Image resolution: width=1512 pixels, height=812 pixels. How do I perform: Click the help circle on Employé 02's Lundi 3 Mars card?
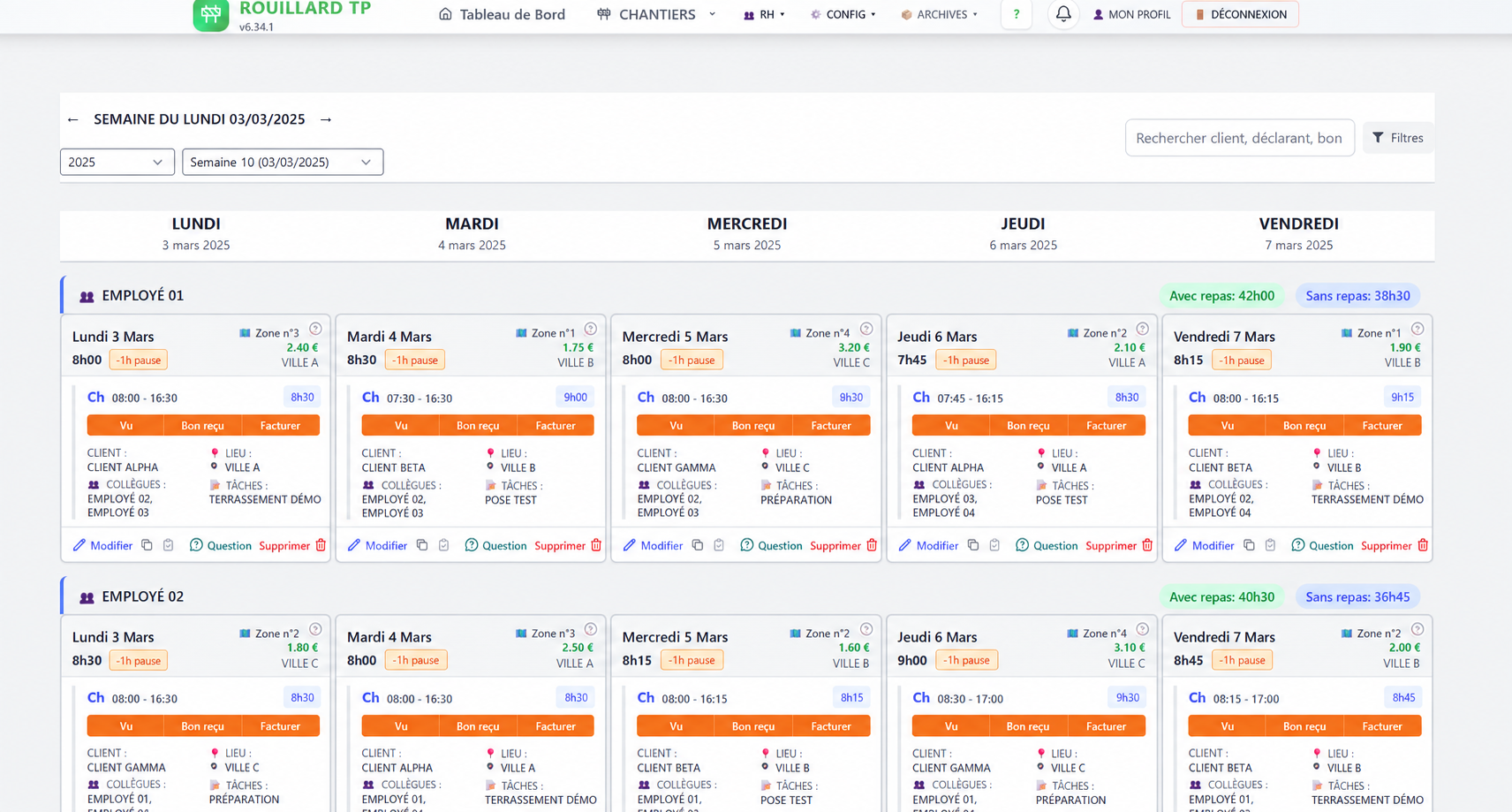click(x=315, y=629)
